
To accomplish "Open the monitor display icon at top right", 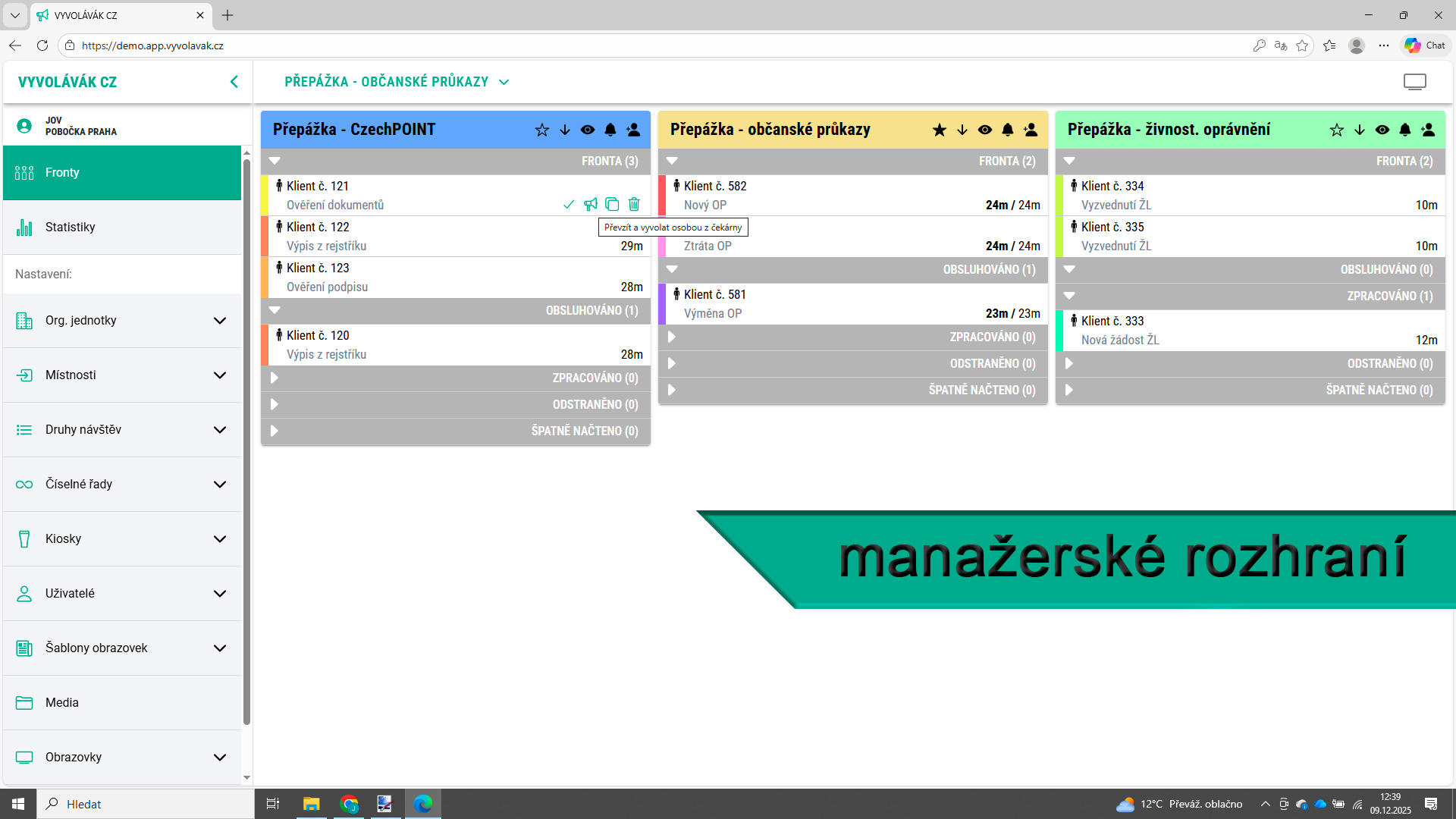I will pyautogui.click(x=1414, y=82).
